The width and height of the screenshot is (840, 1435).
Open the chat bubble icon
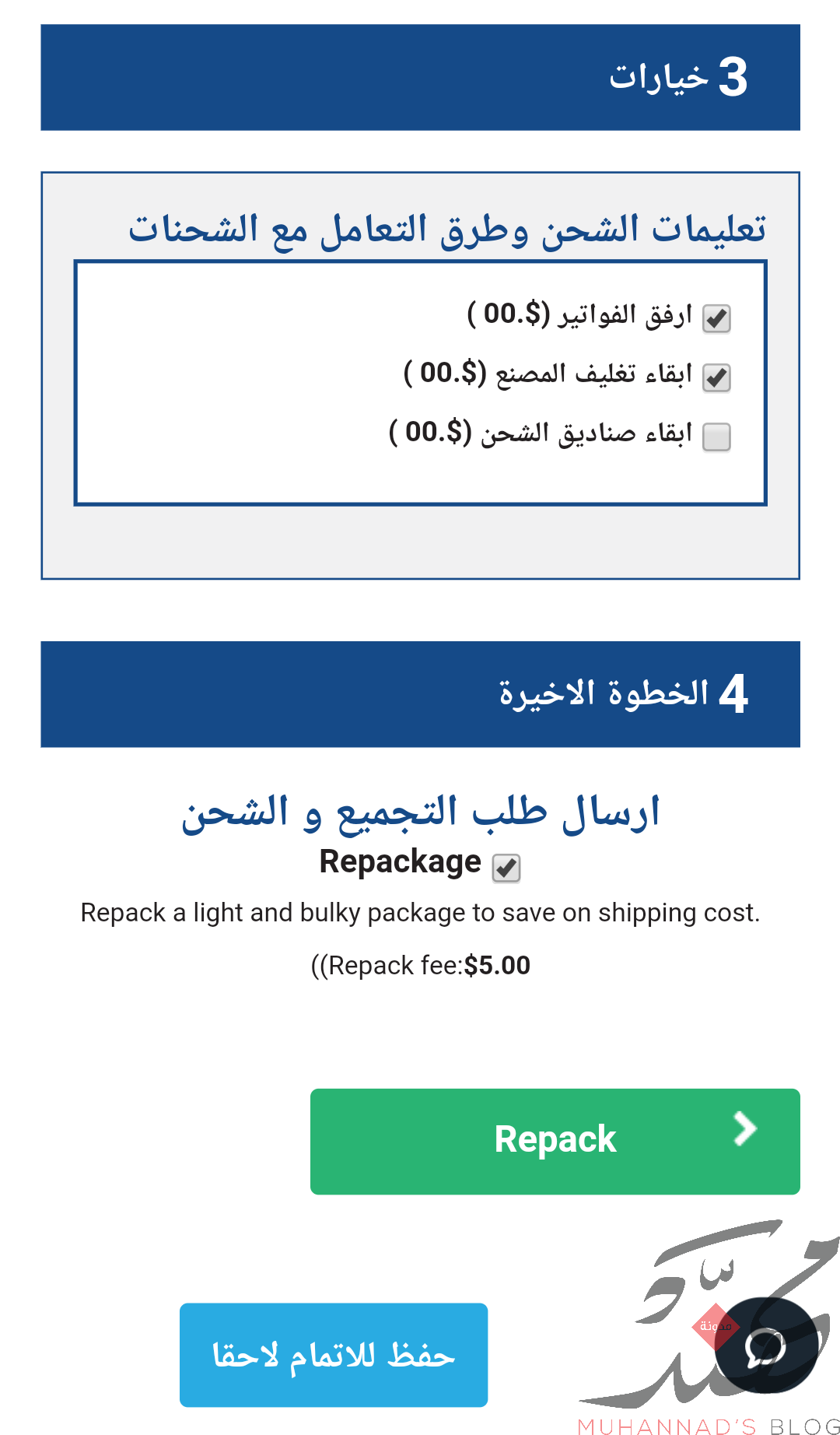point(766,1346)
